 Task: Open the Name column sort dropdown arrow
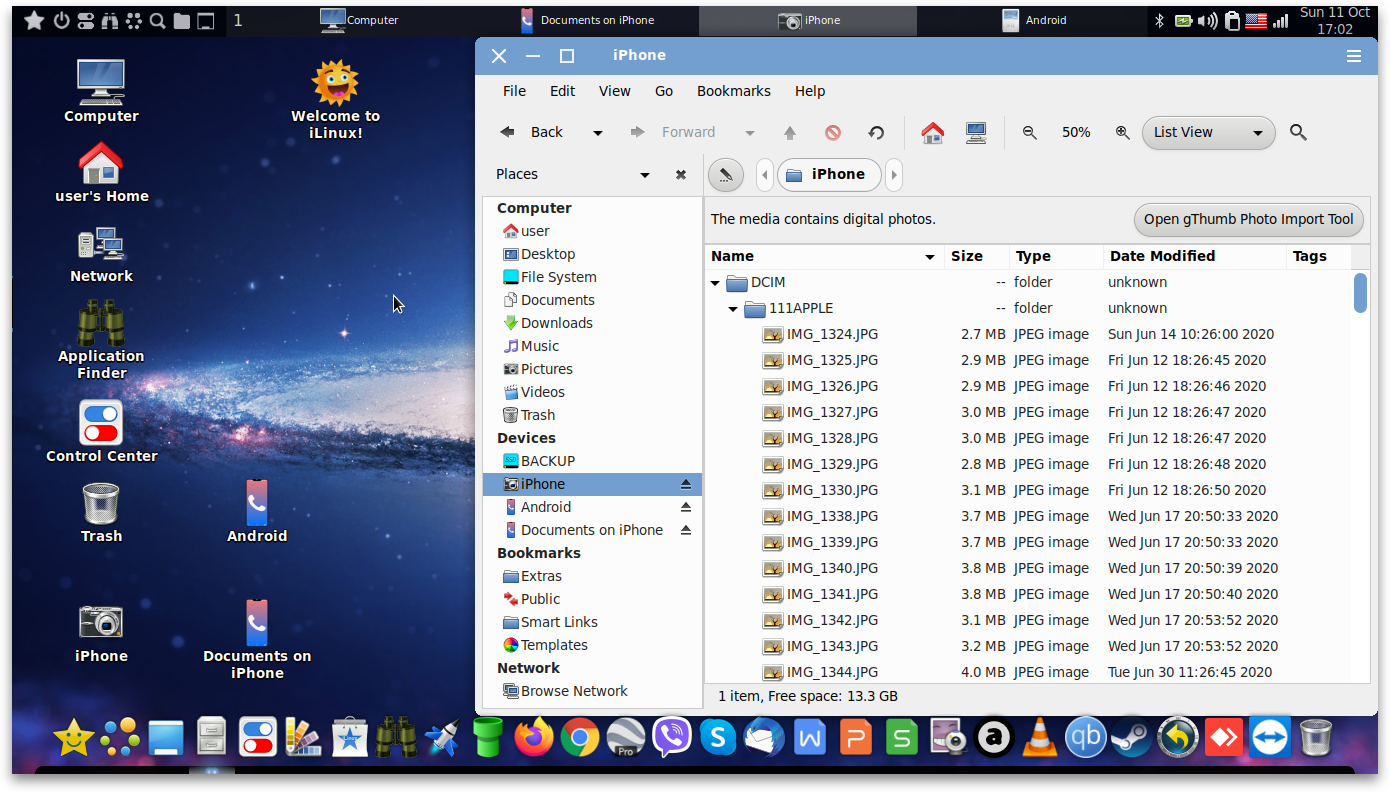[930, 257]
